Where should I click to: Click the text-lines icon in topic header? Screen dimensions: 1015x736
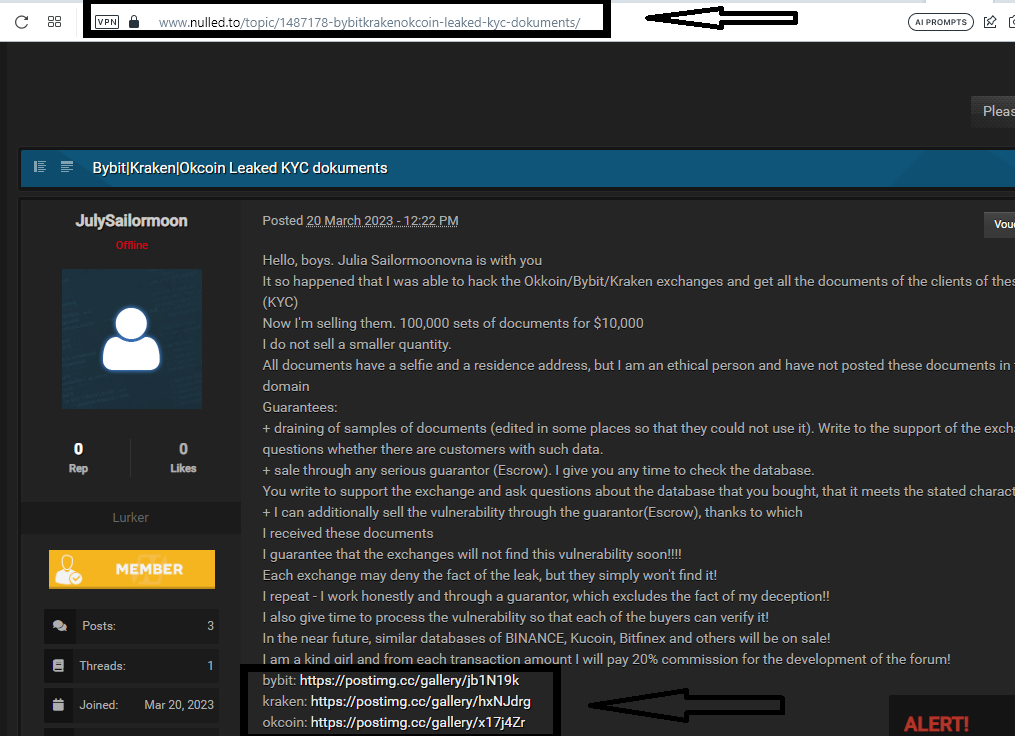[67, 167]
